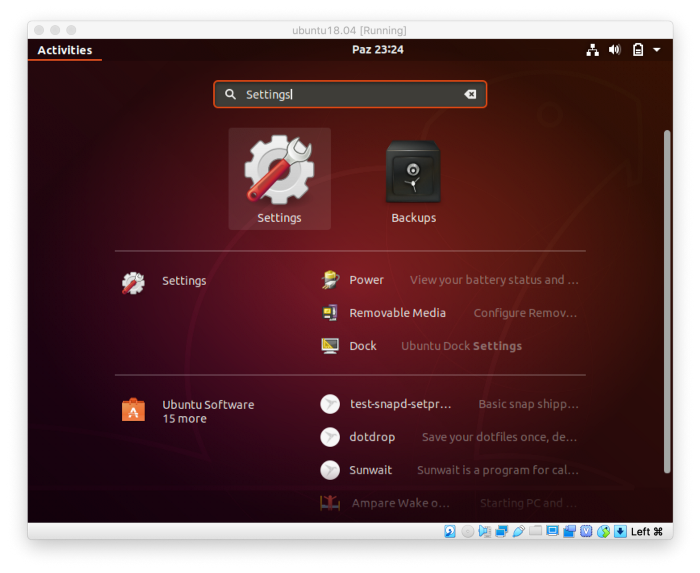700x573 pixels.
Task: Launch the Backups app
Action: (413, 179)
